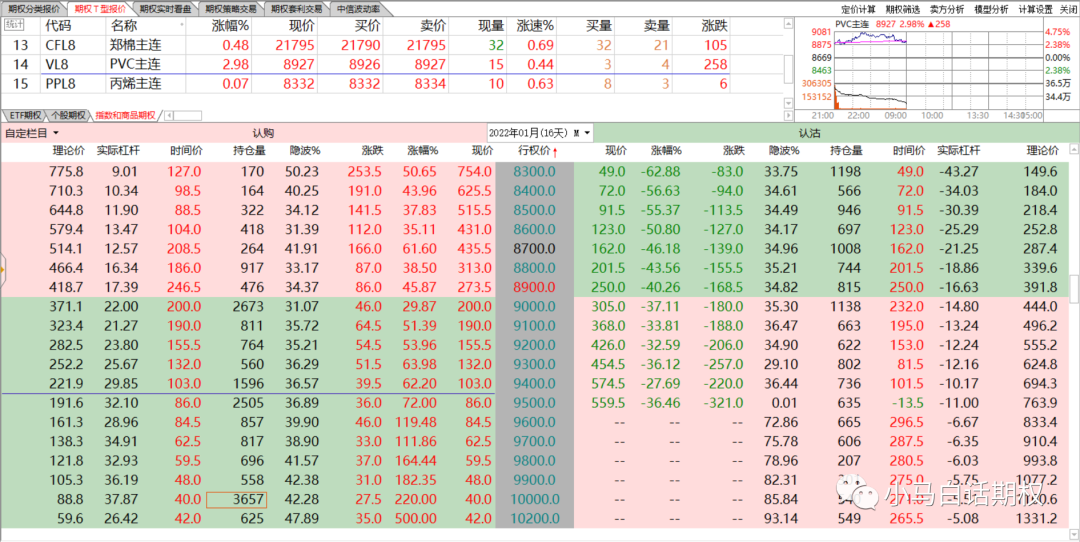
Task: Click the scroll-up arrow of the quote list
Action: [789, 23]
